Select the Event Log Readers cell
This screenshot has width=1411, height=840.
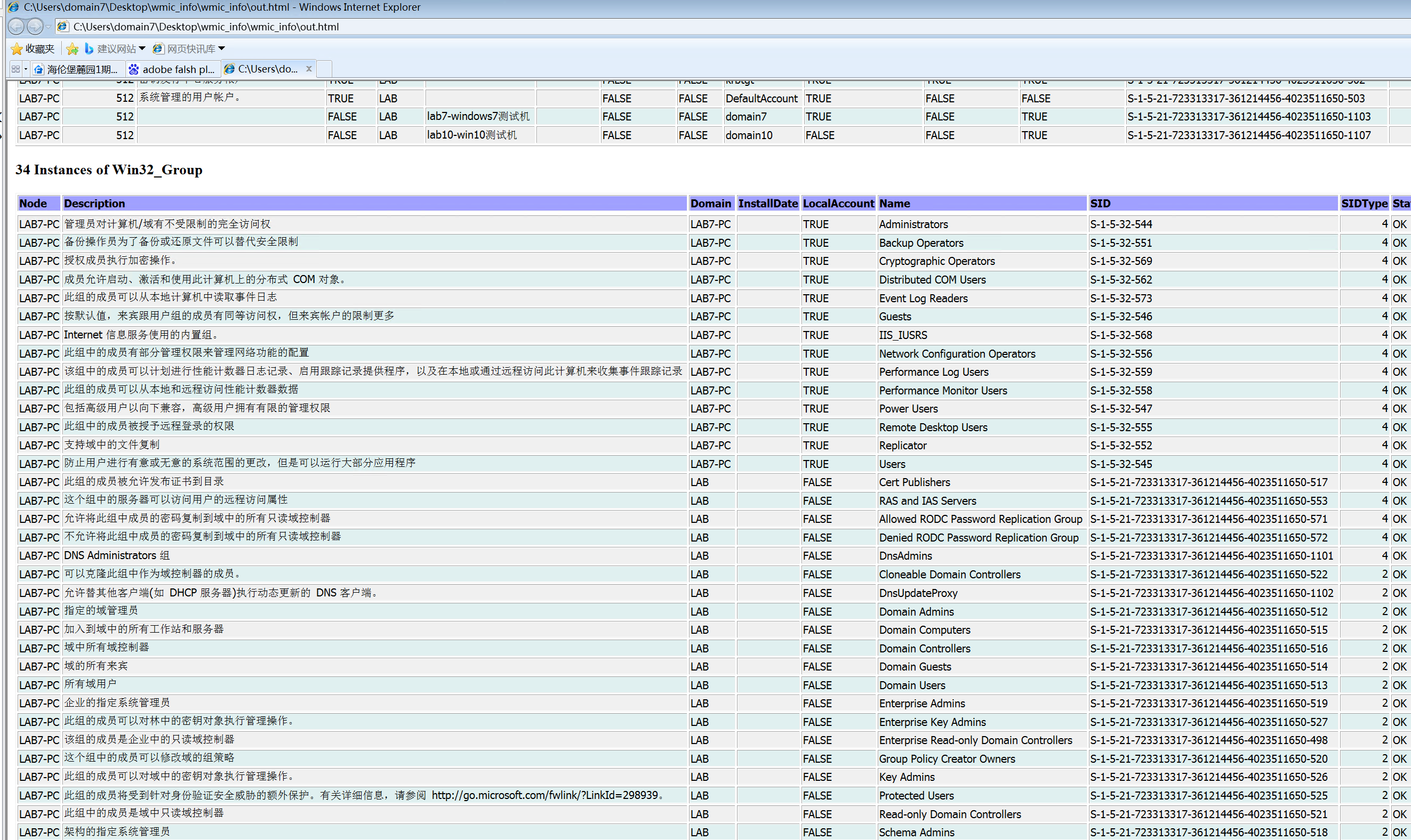pos(982,298)
